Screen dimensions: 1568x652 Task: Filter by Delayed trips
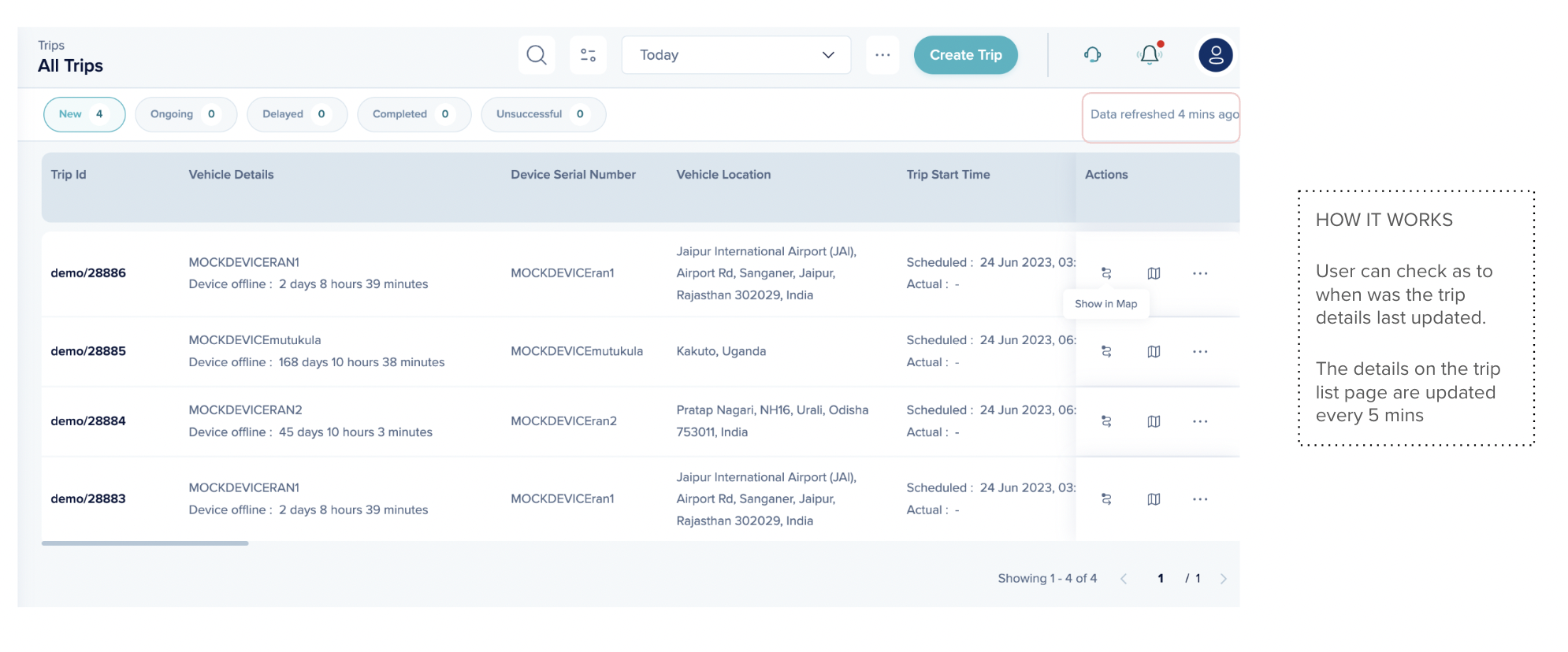point(296,114)
